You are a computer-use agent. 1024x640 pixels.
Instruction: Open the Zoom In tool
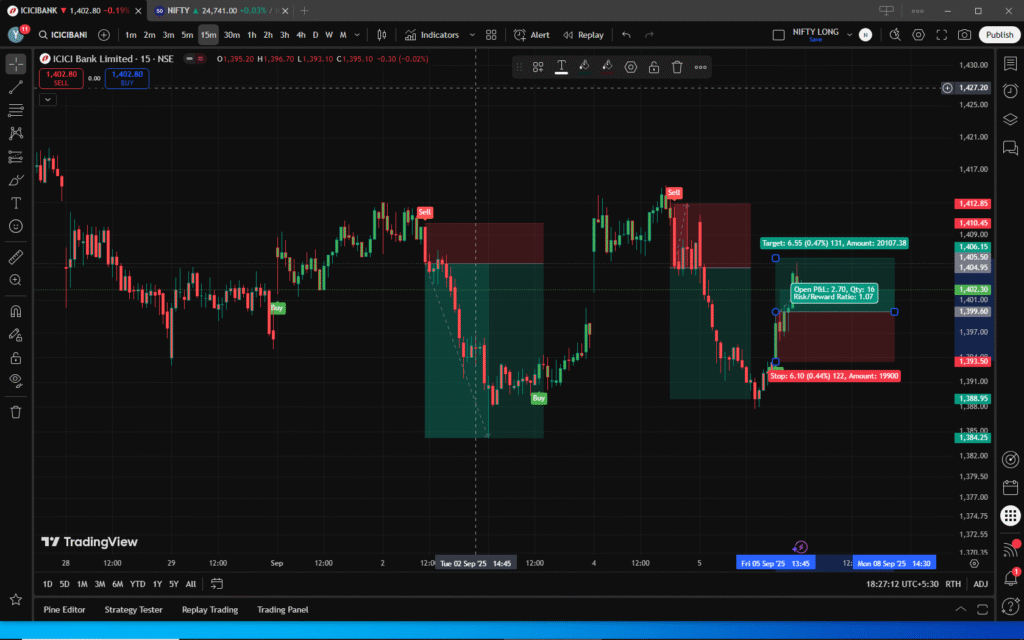[16, 280]
